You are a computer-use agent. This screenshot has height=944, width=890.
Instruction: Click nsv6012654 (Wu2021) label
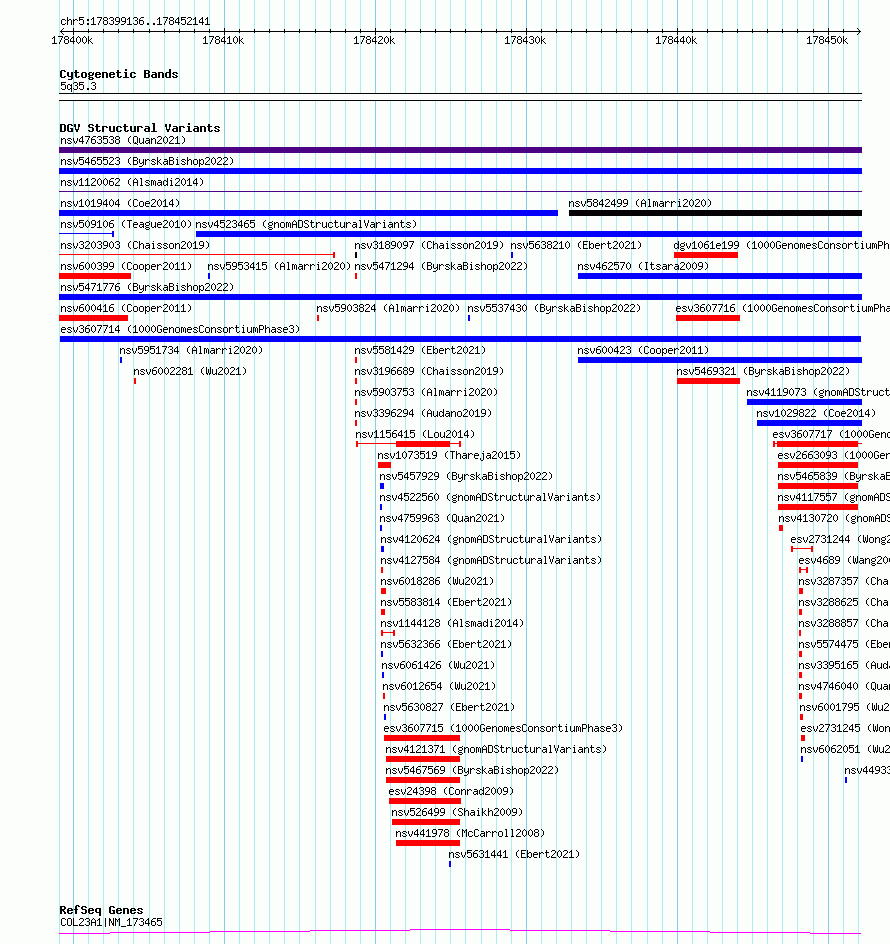click(440, 686)
